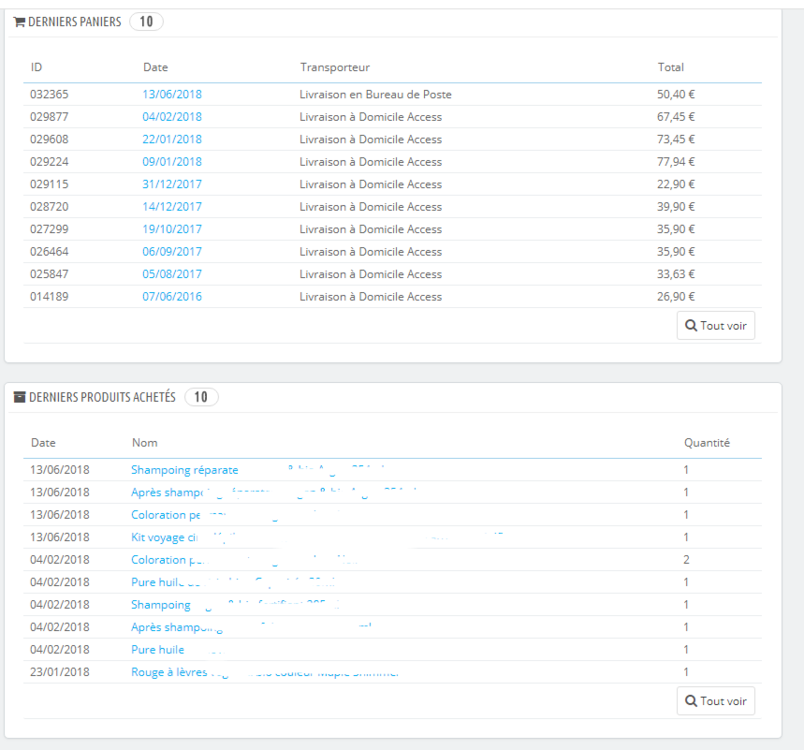The height and width of the screenshot is (750, 804).
Task: Open the cart dated 13/06/2018
Action: click(x=172, y=94)
